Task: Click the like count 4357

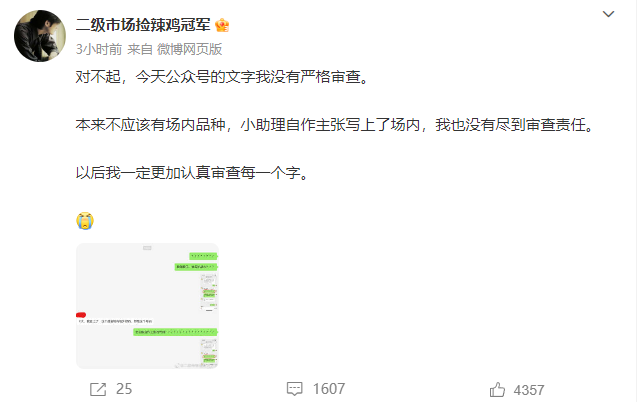Action: [x=529, y=390]
